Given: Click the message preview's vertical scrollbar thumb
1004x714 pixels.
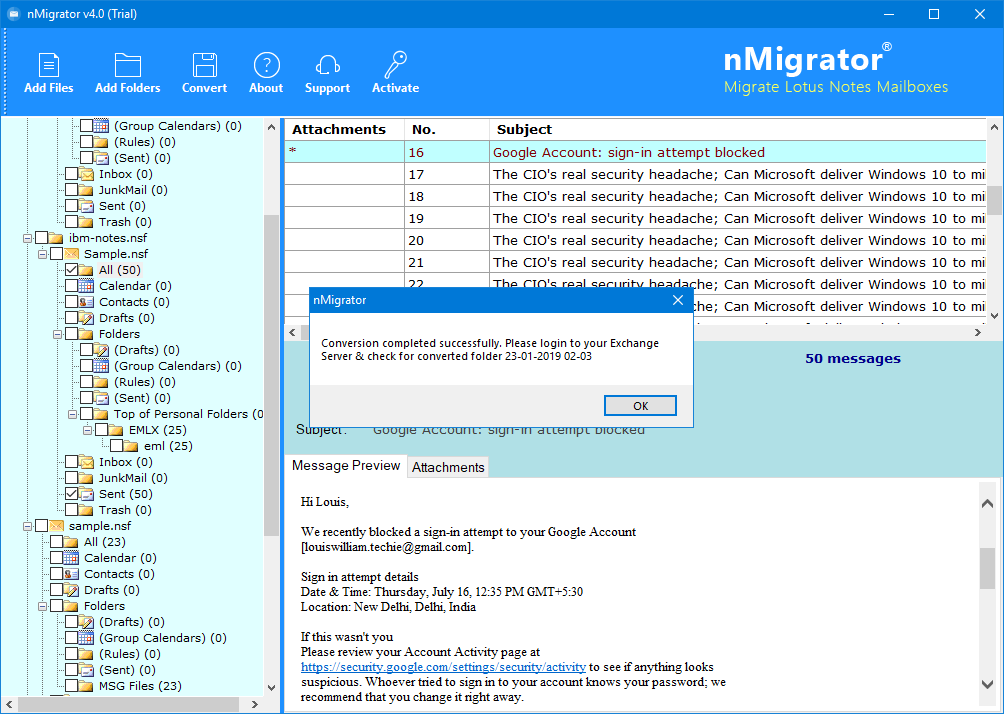Looking at the screenshot, I should pos(987,568).
